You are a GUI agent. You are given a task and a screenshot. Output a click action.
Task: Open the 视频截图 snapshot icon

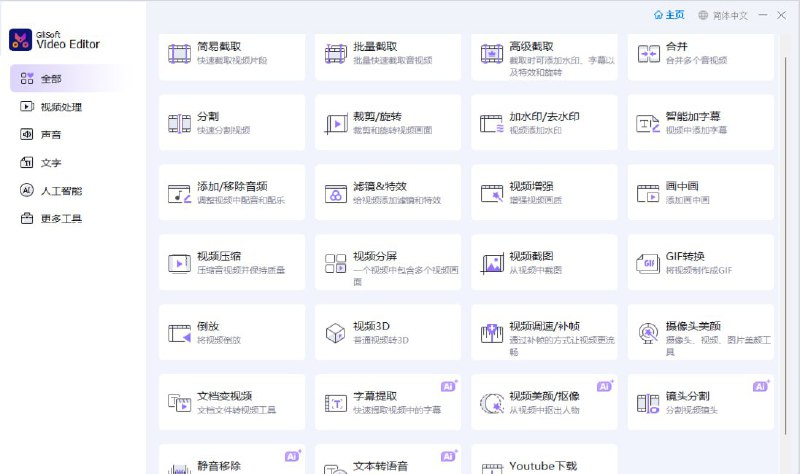point(492,264)
